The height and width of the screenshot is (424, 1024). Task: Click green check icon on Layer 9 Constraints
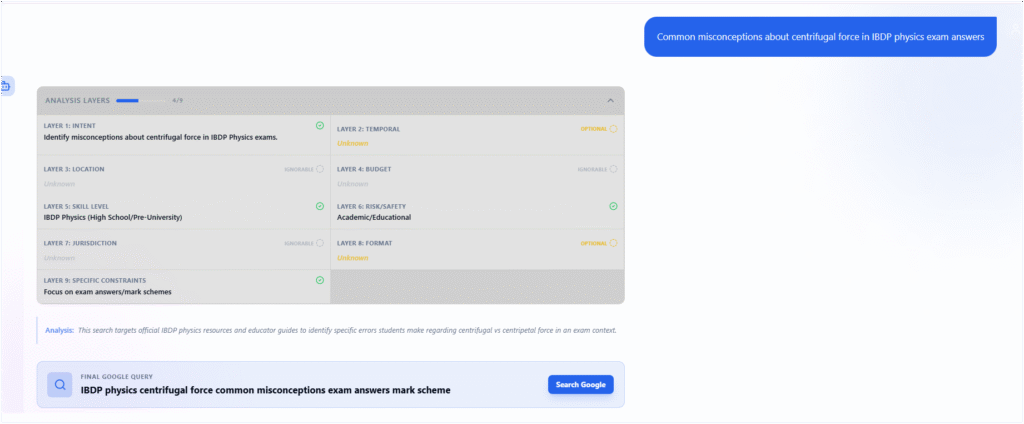(320, 280)
